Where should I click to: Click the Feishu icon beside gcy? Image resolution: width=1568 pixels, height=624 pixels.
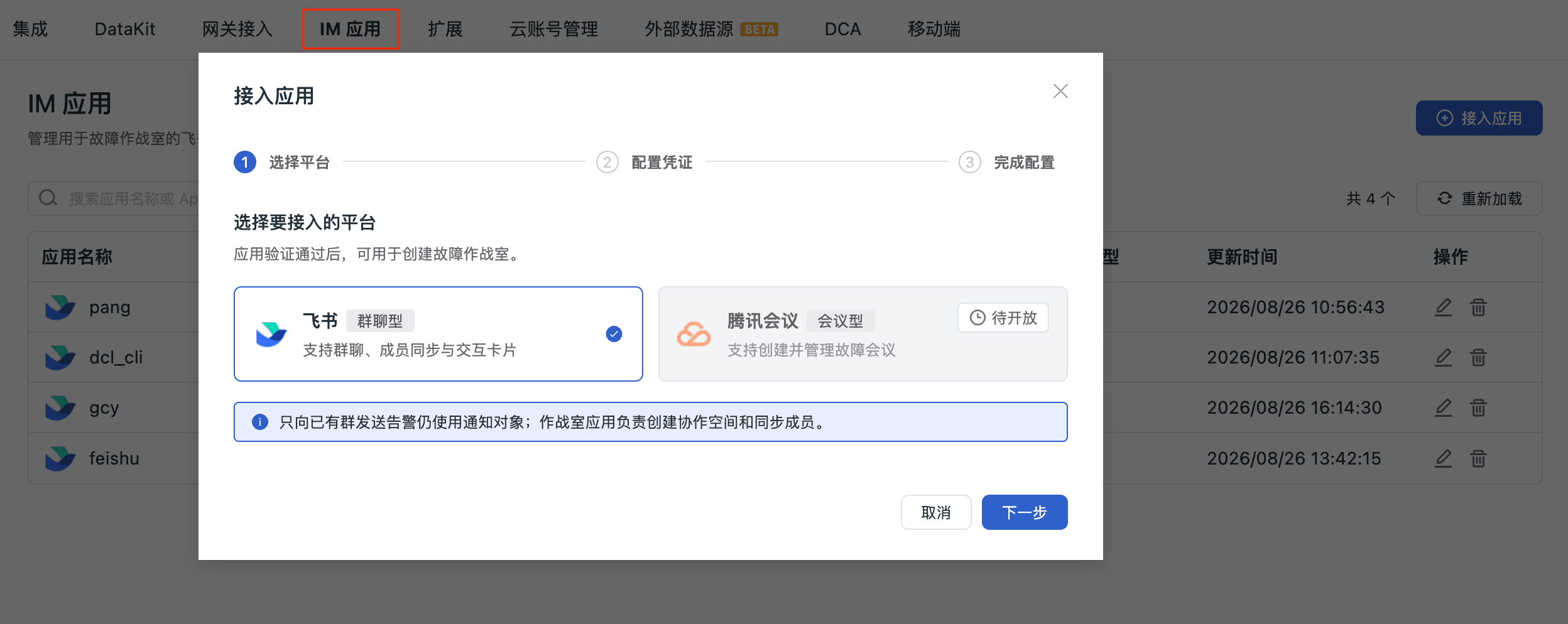click(x=60, y=408)
